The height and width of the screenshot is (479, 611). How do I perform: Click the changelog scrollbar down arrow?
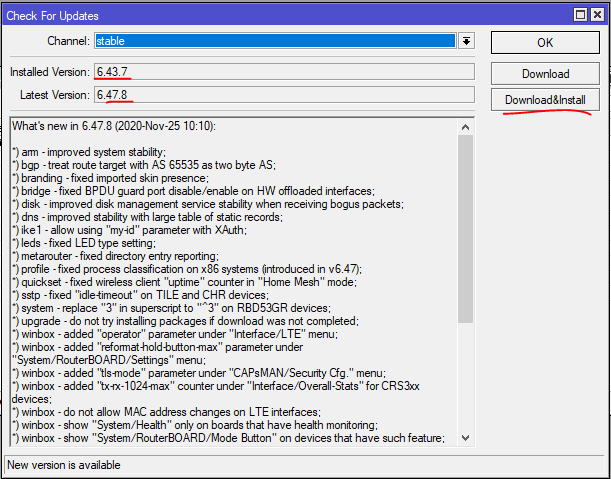[x=466, y=438]
